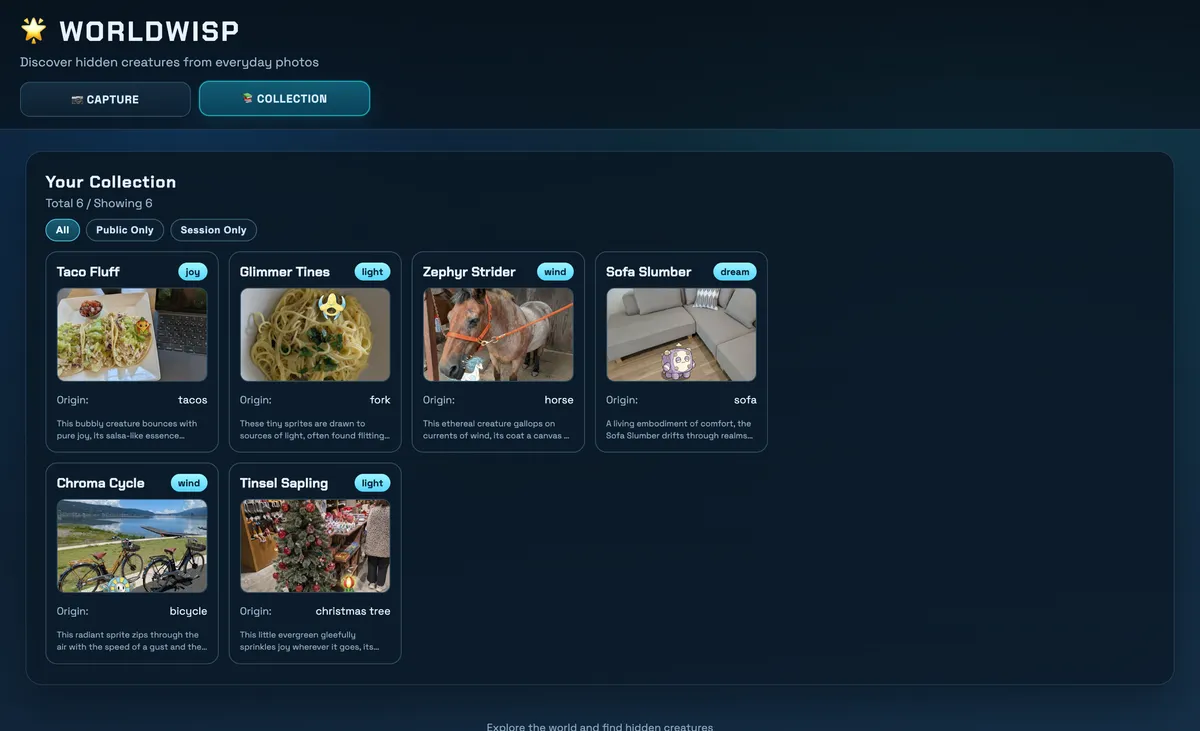Select the light badge on Glimmer Tines
The image size is (1200, 731).
click(372, 271)
